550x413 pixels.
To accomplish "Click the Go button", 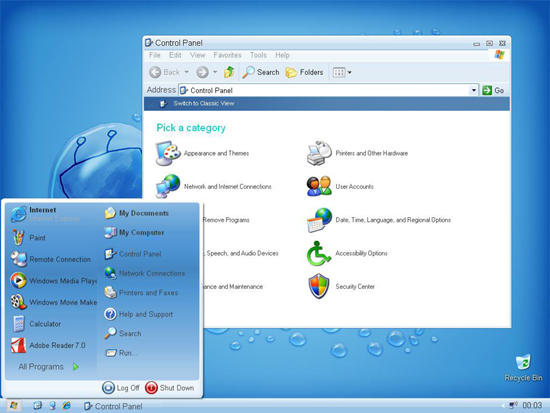I will [x=493, y=90].
